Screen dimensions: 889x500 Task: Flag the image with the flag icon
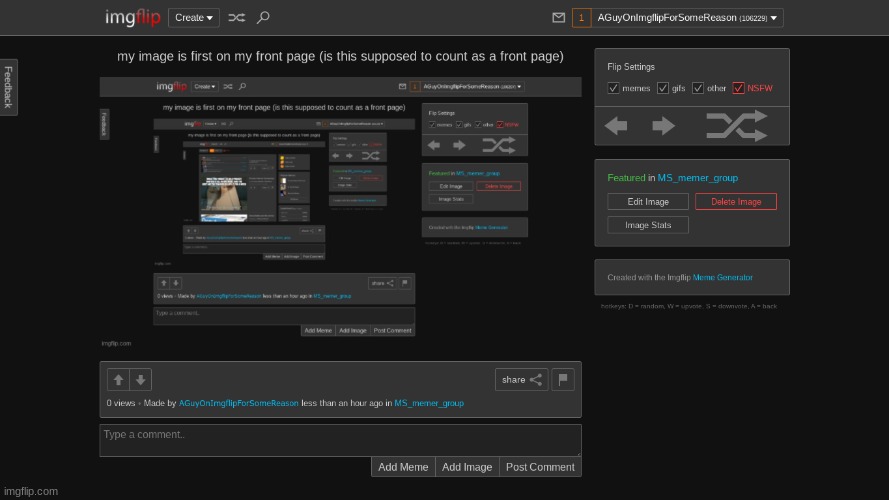[x=563, y=380]
